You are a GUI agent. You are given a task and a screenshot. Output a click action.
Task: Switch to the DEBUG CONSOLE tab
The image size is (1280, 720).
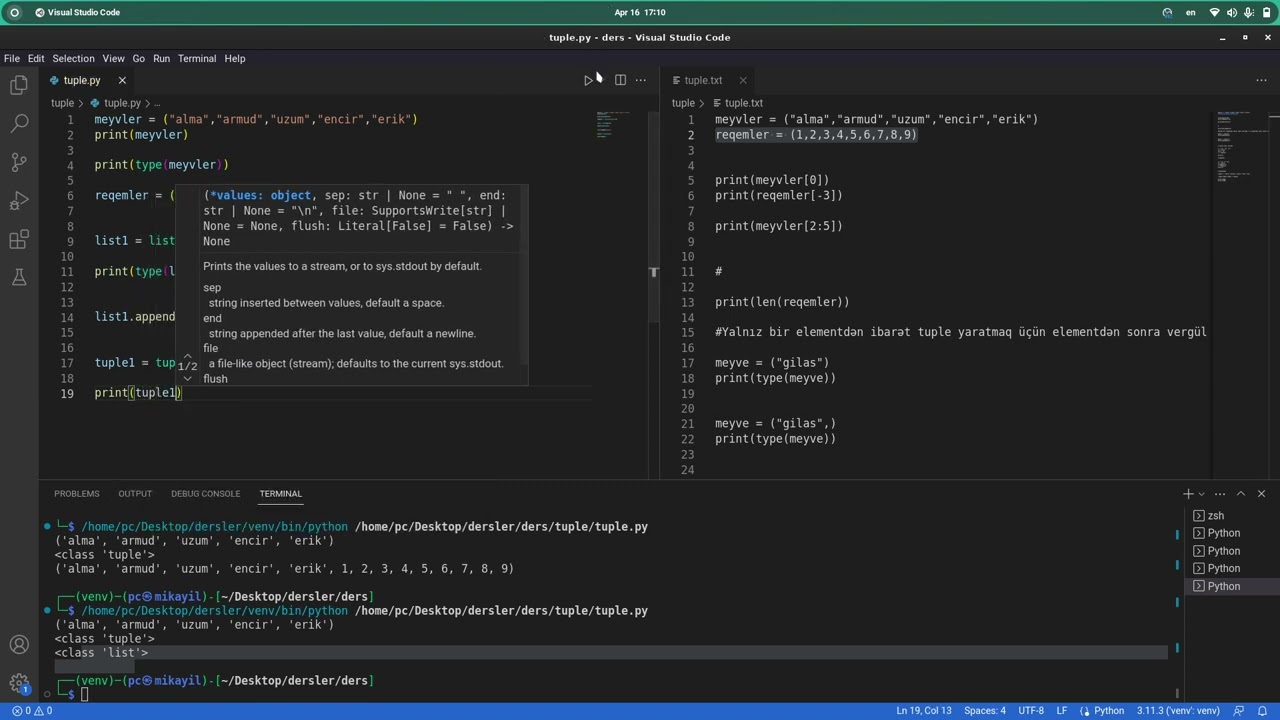(205, 494)
